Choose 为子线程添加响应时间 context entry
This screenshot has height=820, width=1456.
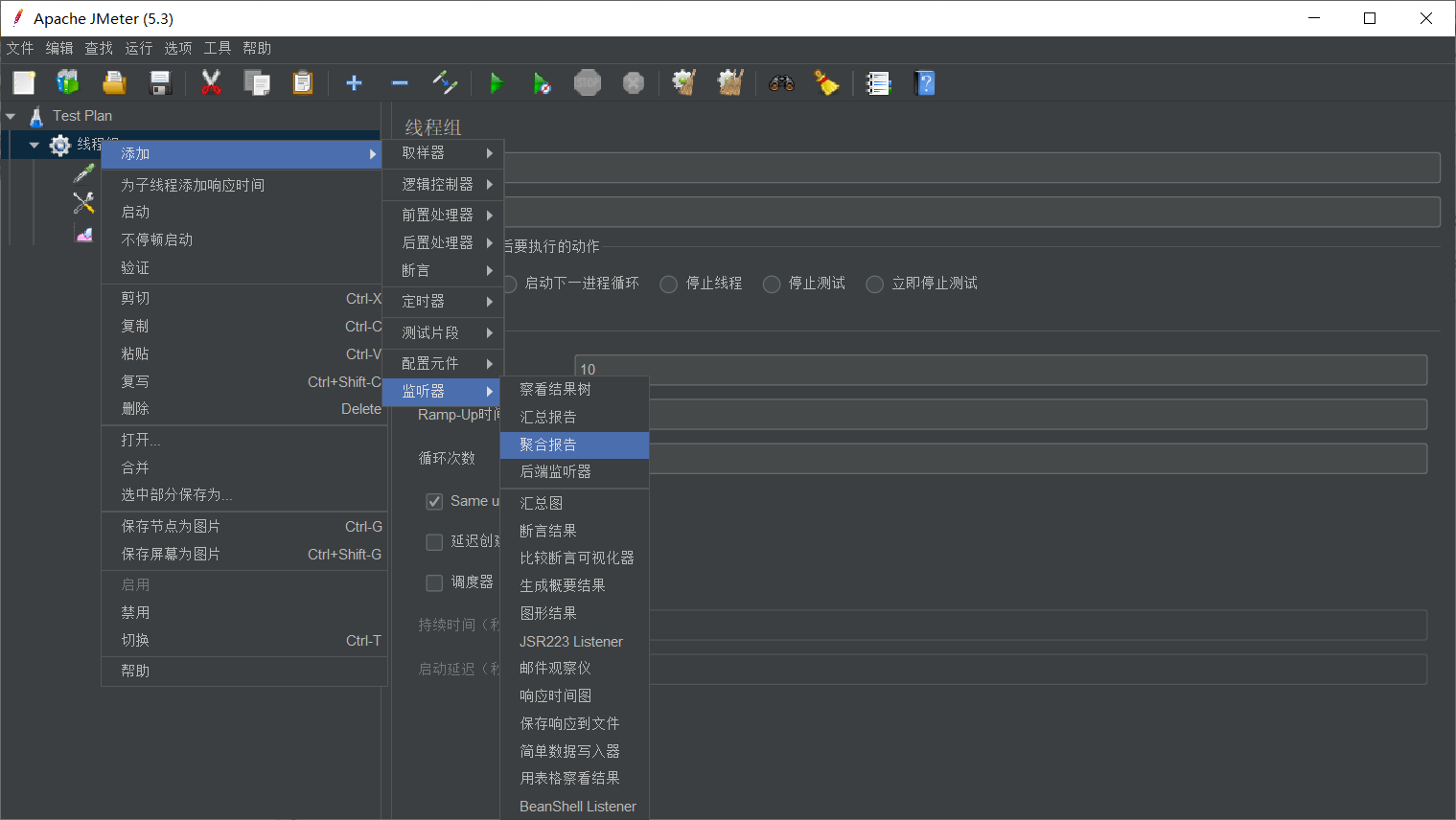[x=243, y=185]
